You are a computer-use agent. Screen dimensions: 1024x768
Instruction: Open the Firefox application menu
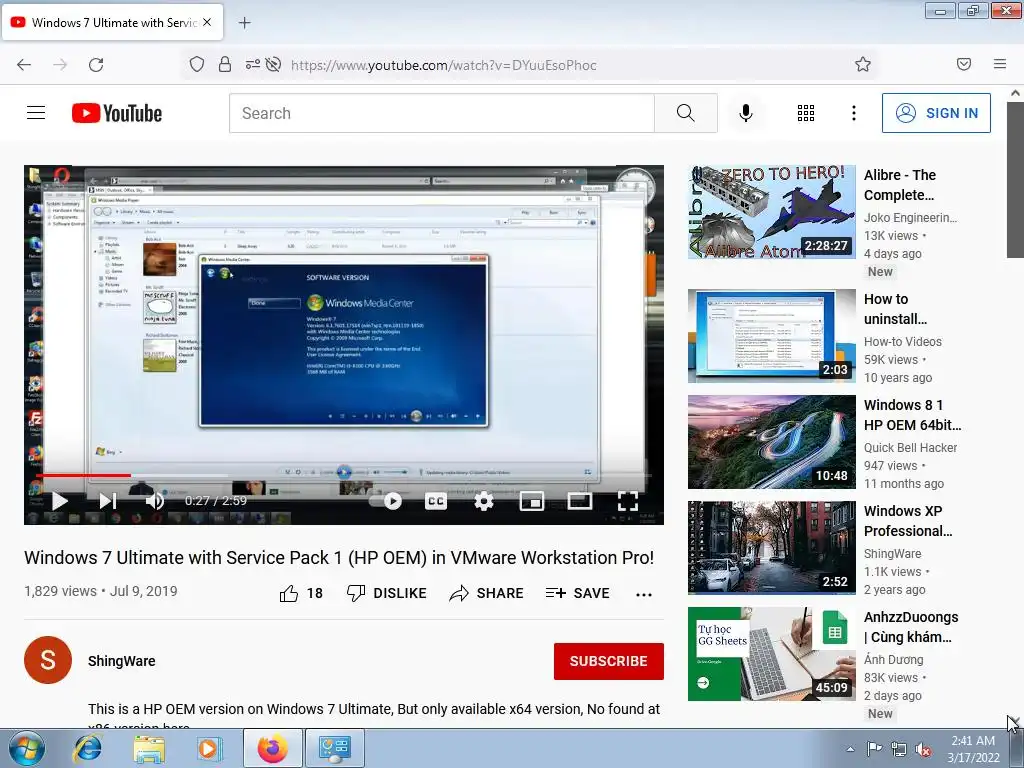1000,64
